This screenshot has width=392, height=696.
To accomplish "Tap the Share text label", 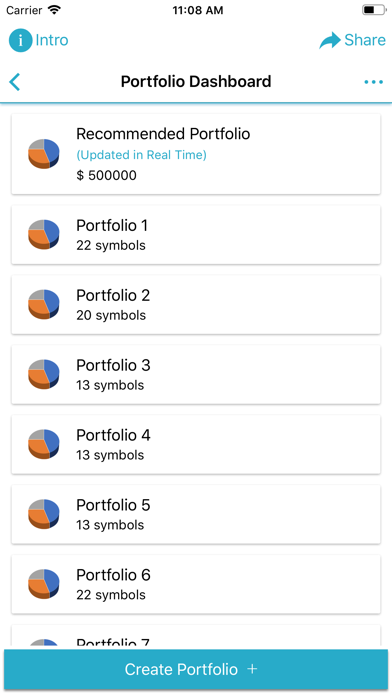I will [365, 40].
